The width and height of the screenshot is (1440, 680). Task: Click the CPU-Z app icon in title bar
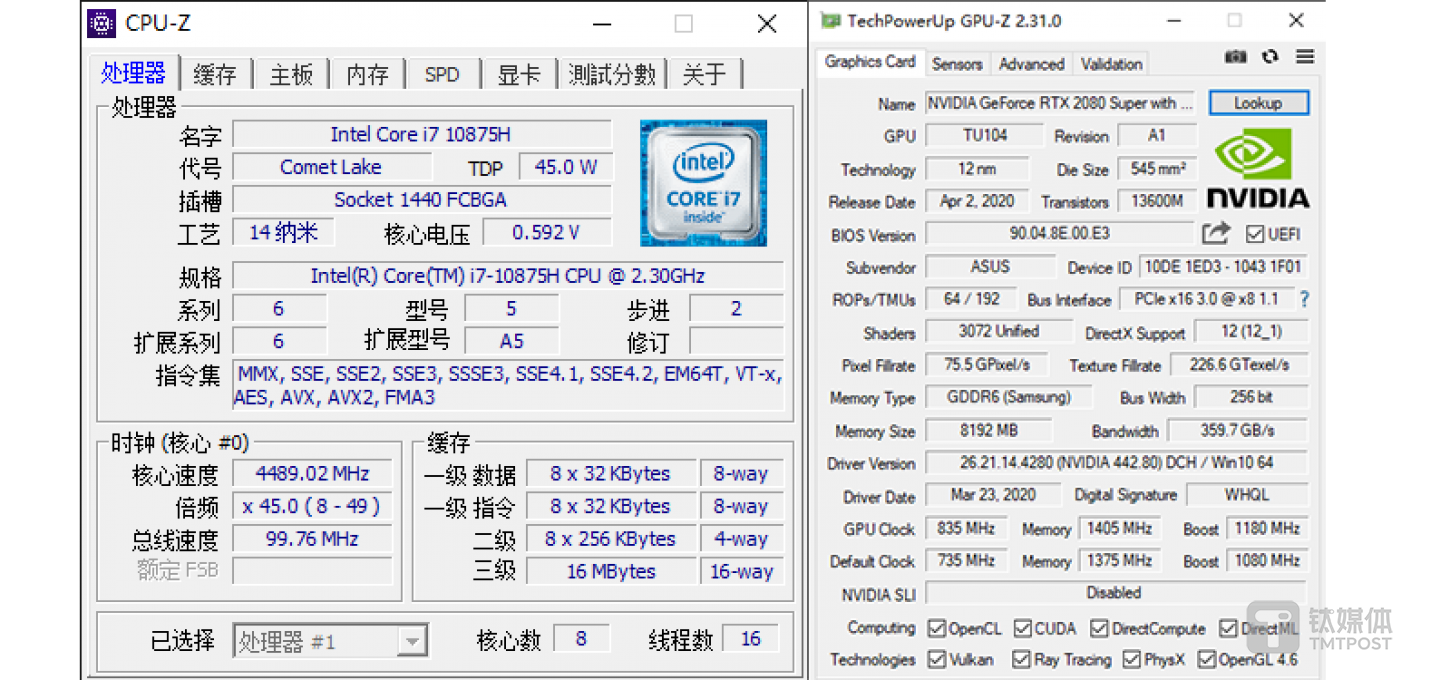[x=101, y=23]
